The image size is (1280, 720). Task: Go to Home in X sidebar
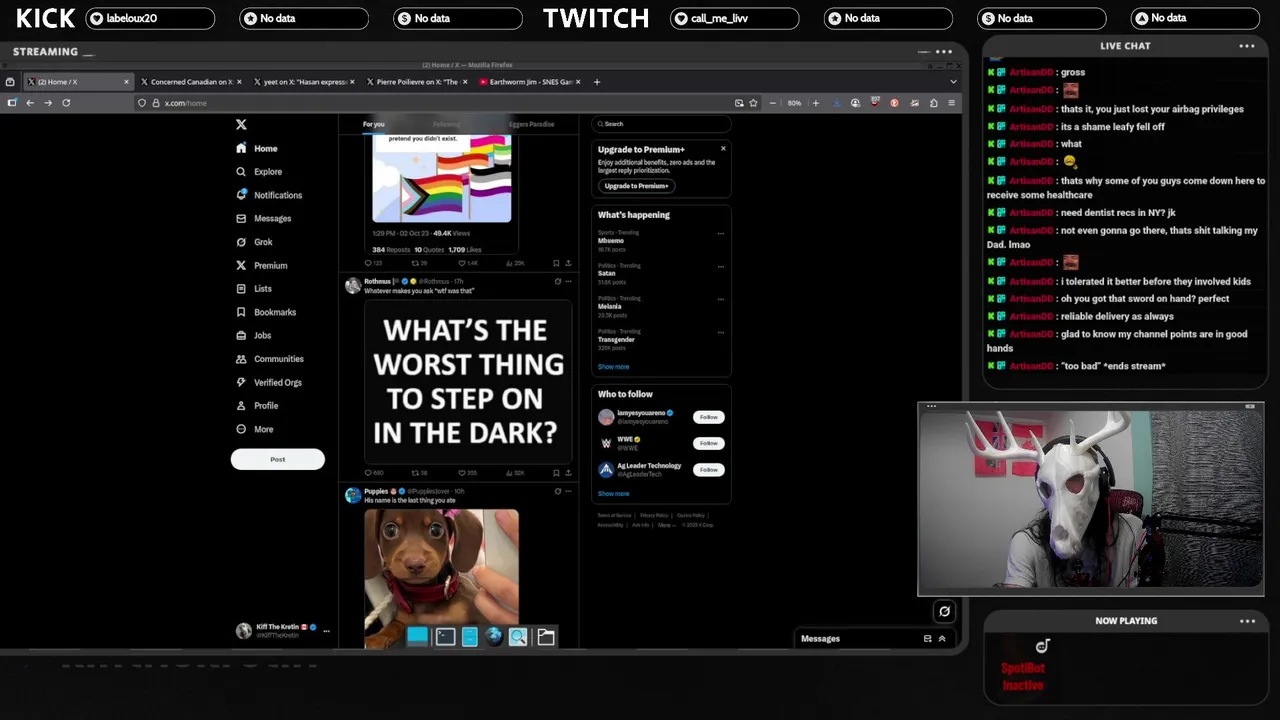point(256,148)
